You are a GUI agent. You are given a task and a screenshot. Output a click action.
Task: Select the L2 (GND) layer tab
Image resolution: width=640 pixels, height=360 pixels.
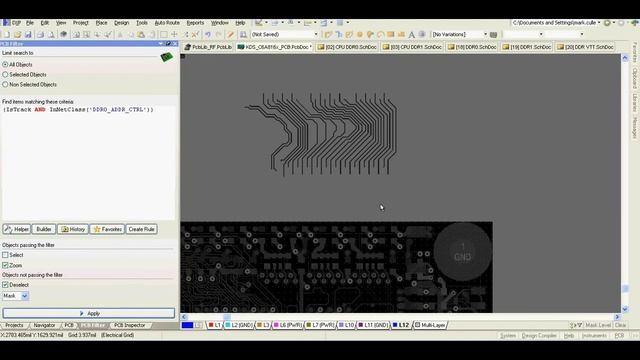[239, 325]
